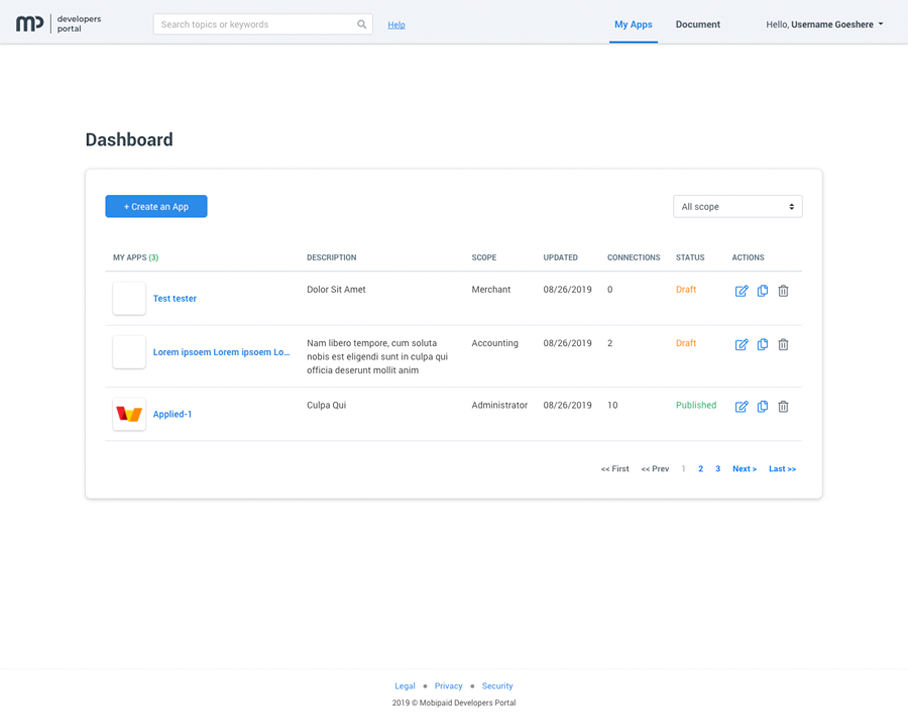The width and height of the screenshot is (908, 720).
Task: Expand the Username Goeshere account menu
Action: (825, 24)
